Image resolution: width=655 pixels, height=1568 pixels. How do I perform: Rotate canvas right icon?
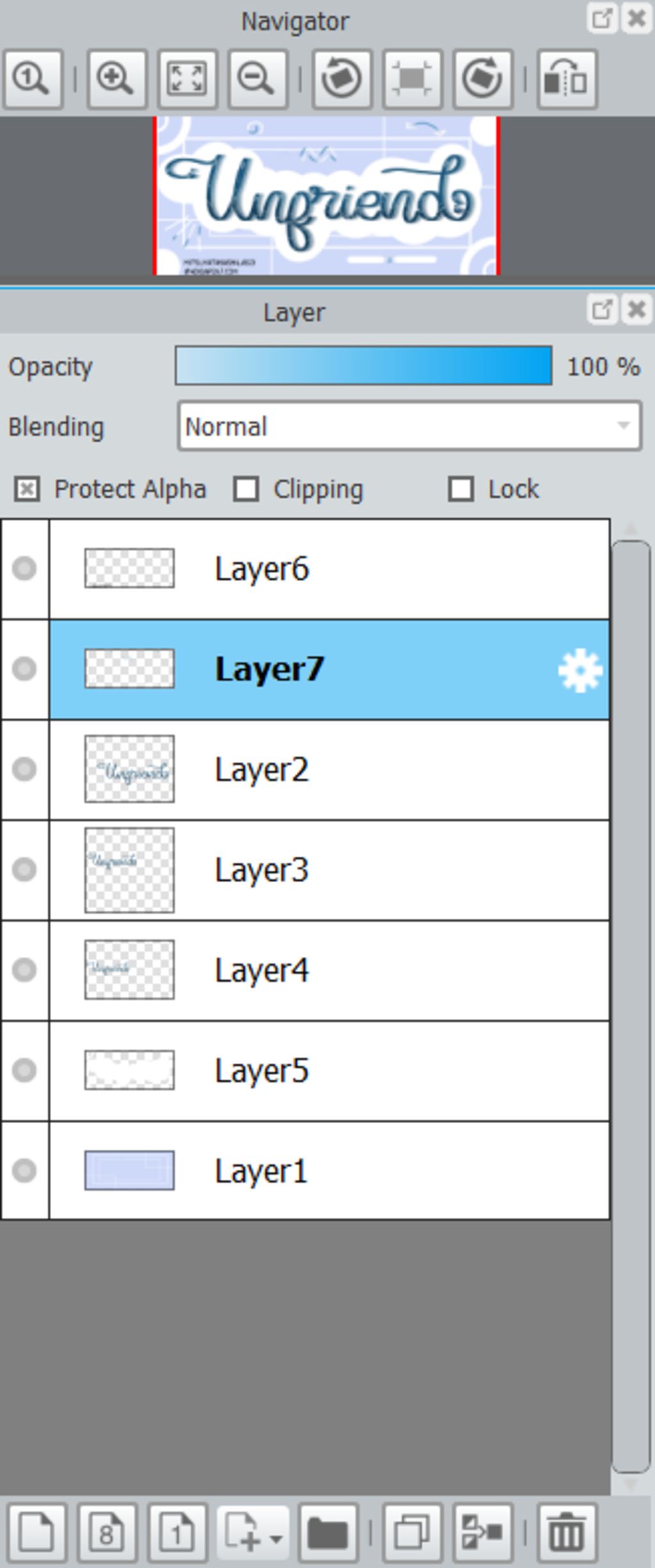click(x=483, y=79)
